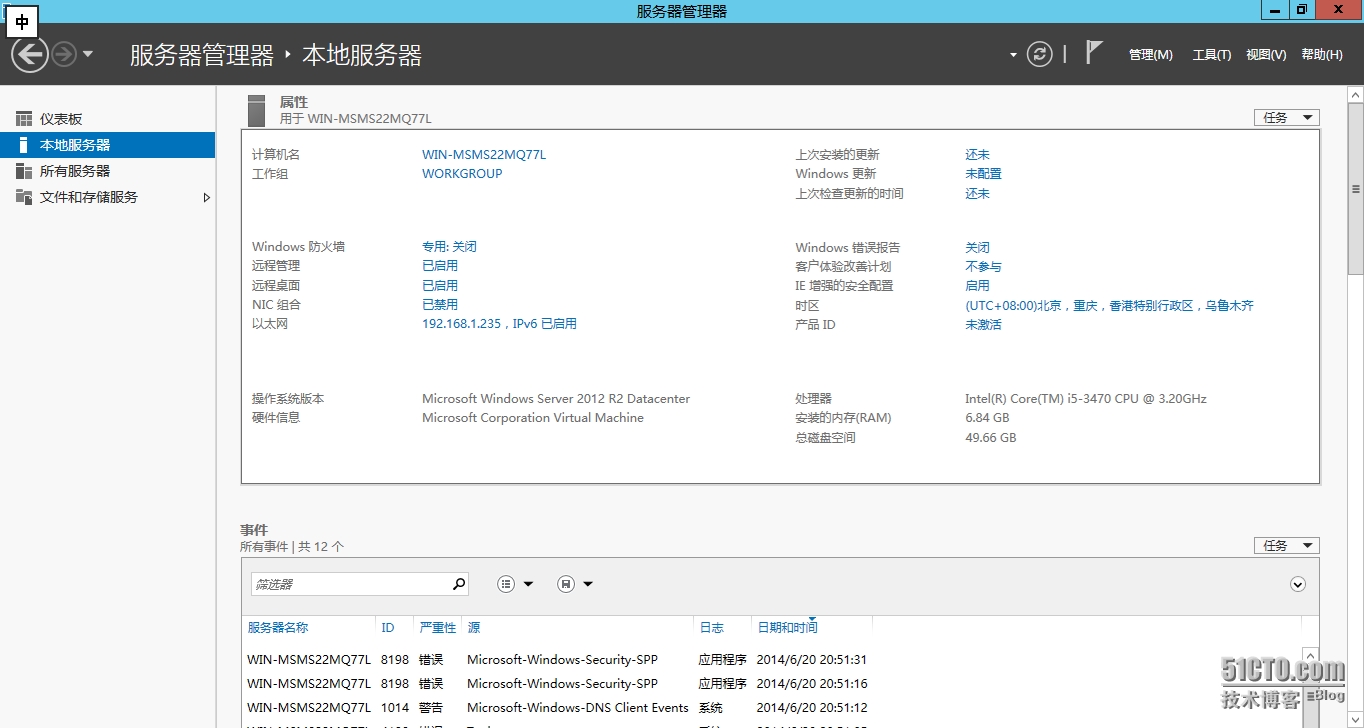Viewport: 1364px width, 728px height.
Task: Click 远程桌面 已启用 link
Action: (x=440, y=286)
